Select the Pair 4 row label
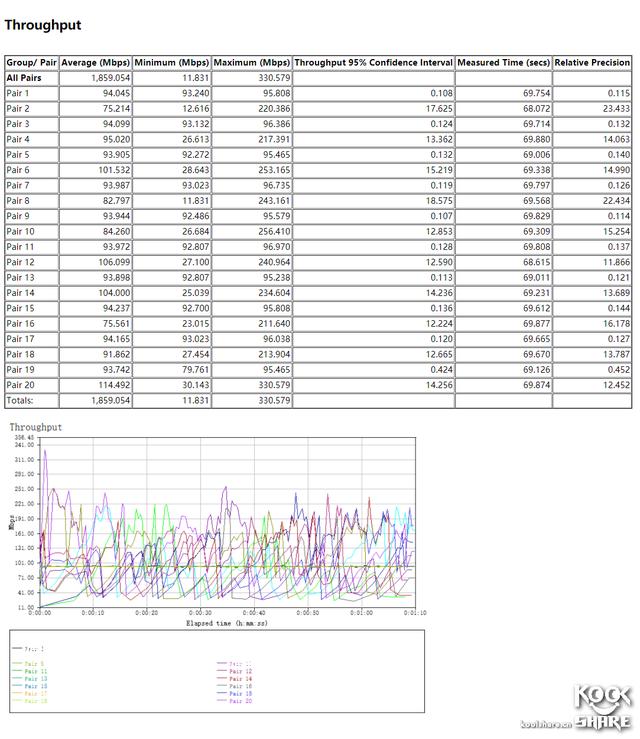The image size is (640, 739). [17, 140]
